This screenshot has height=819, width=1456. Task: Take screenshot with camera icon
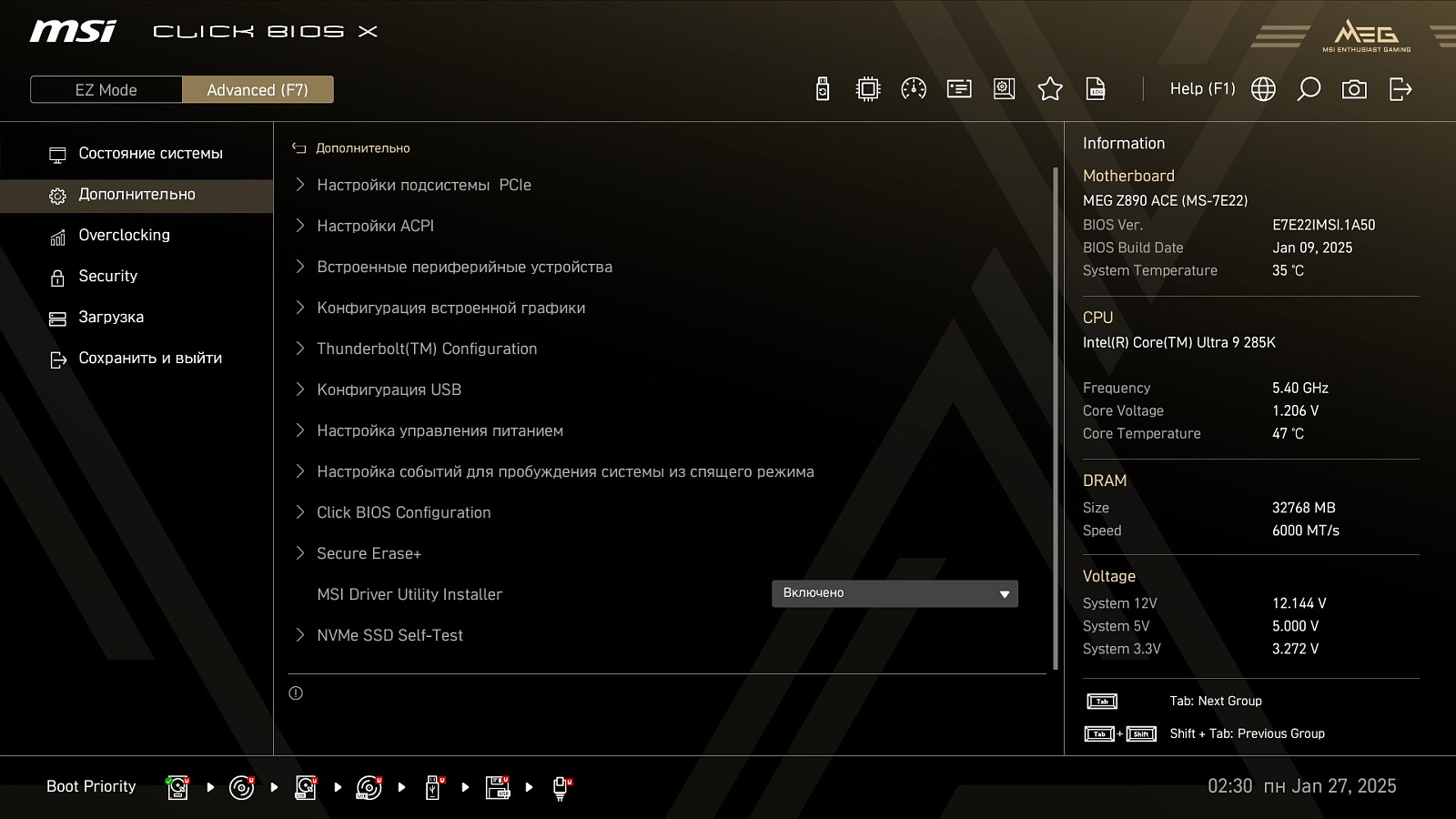pyautogui.click(x=1354, y=89)
